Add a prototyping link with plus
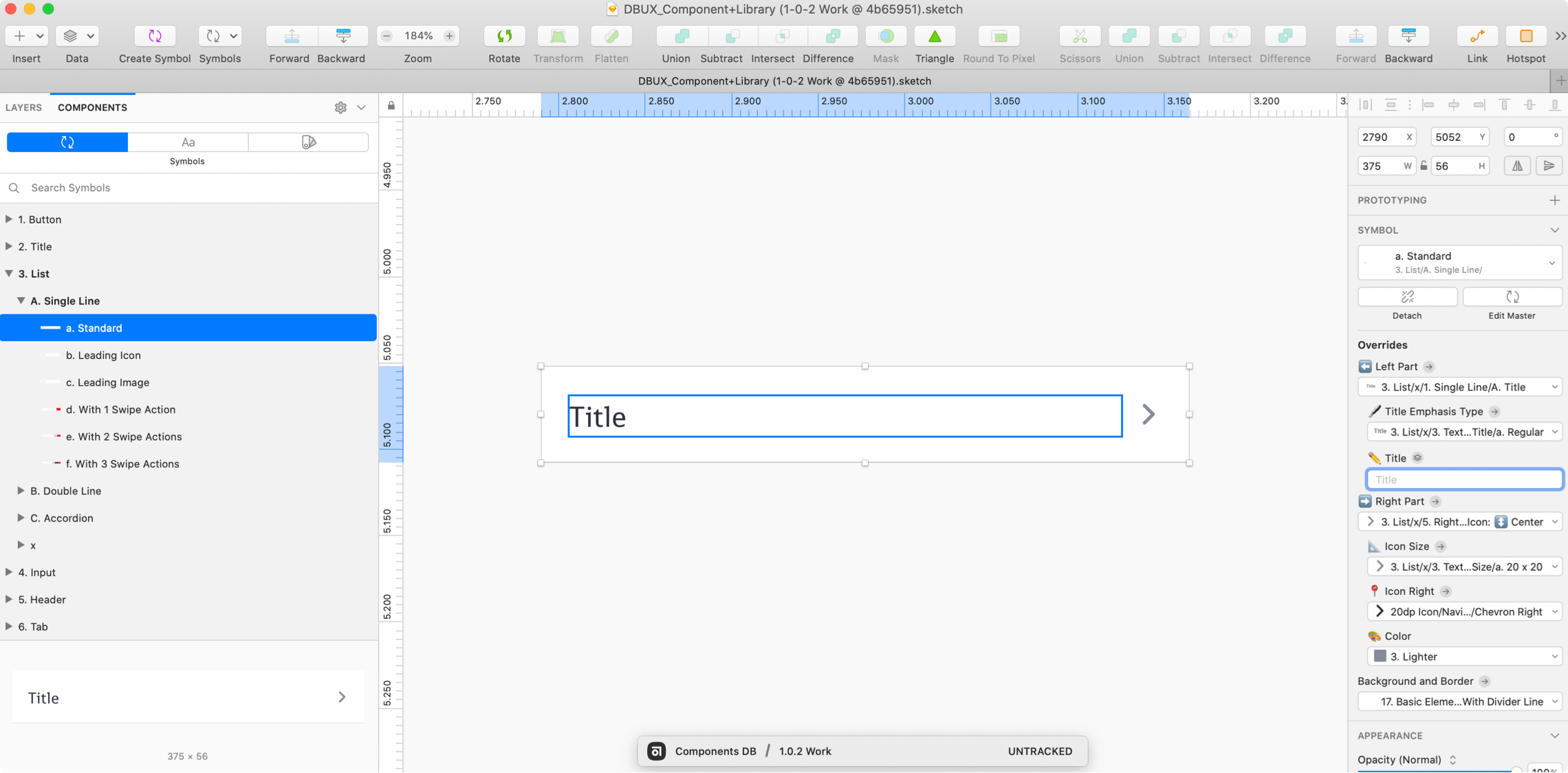This screenshot has height=773, width=1568. point(1554,200)
